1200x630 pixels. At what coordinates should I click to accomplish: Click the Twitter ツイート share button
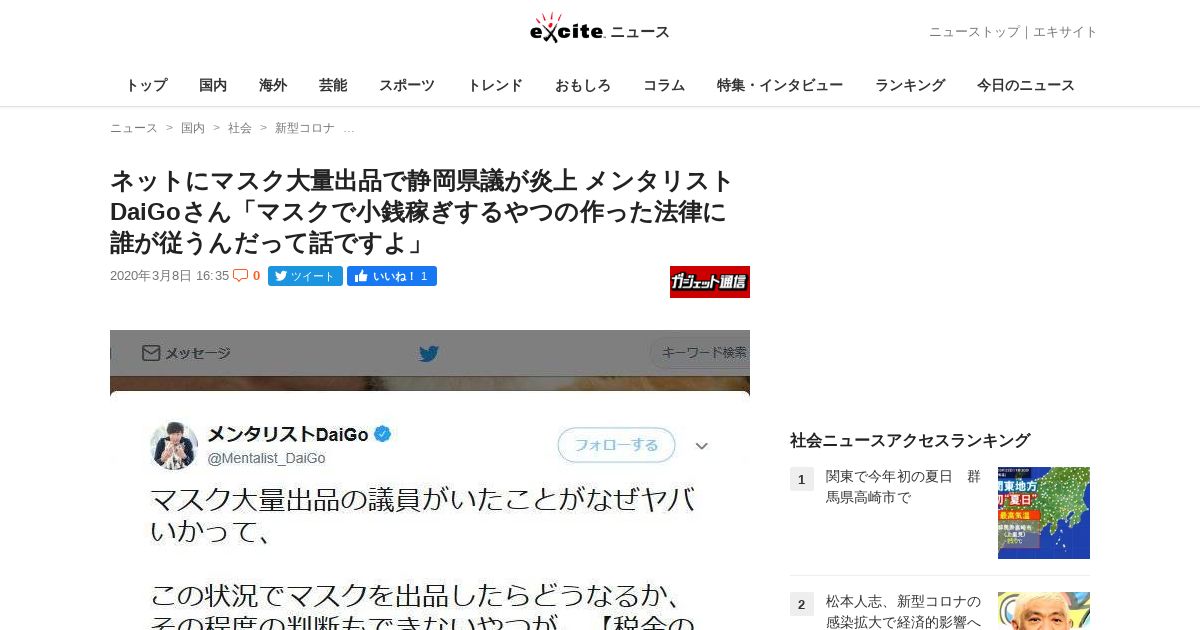pos(305,276)
